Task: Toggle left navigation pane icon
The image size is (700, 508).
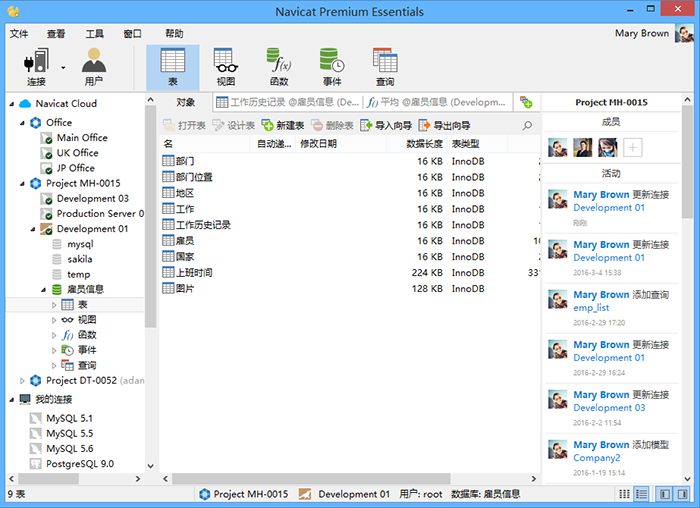Action: point(665,494)
